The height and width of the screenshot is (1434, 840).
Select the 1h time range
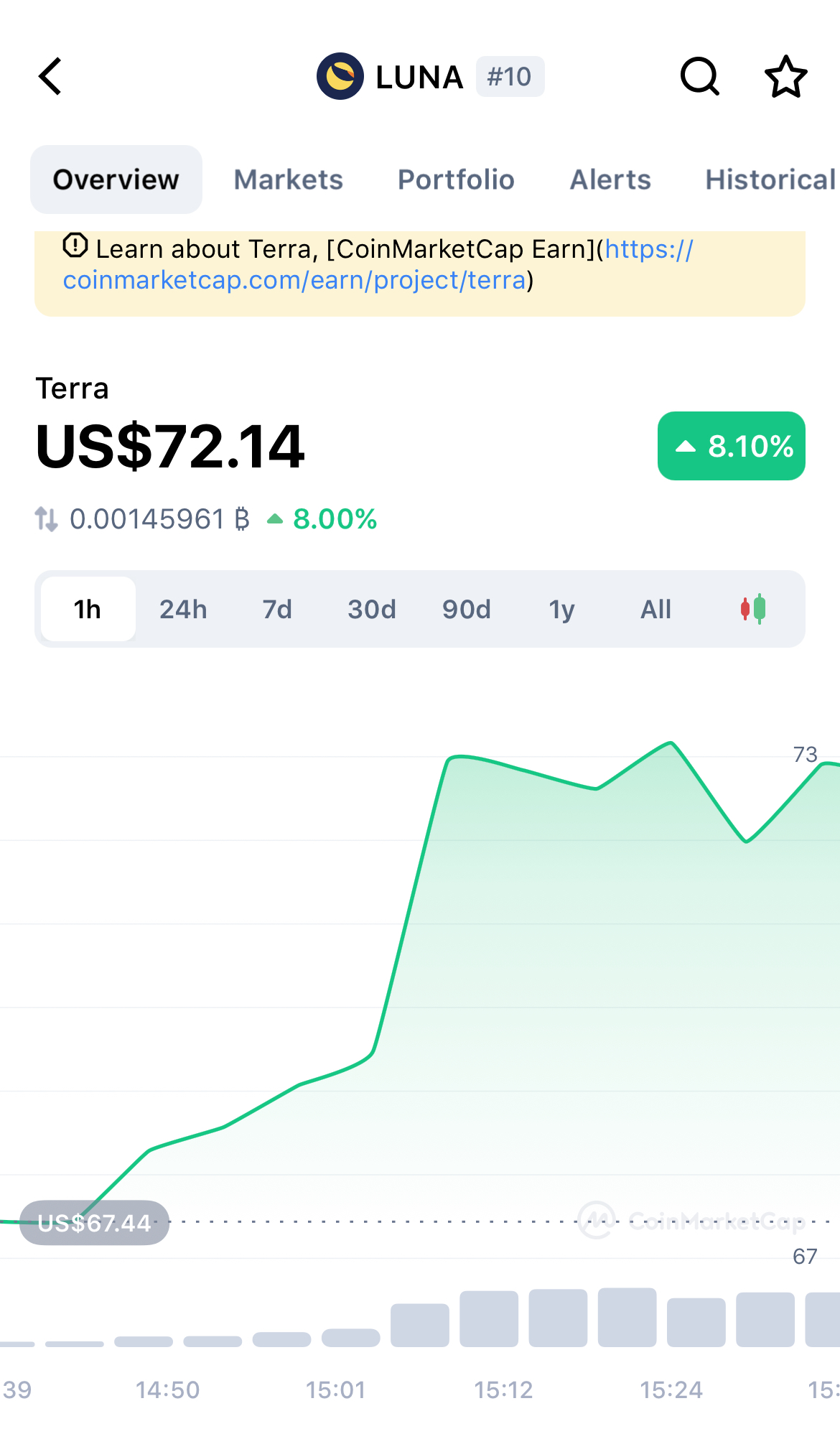(x=88, y=609)
